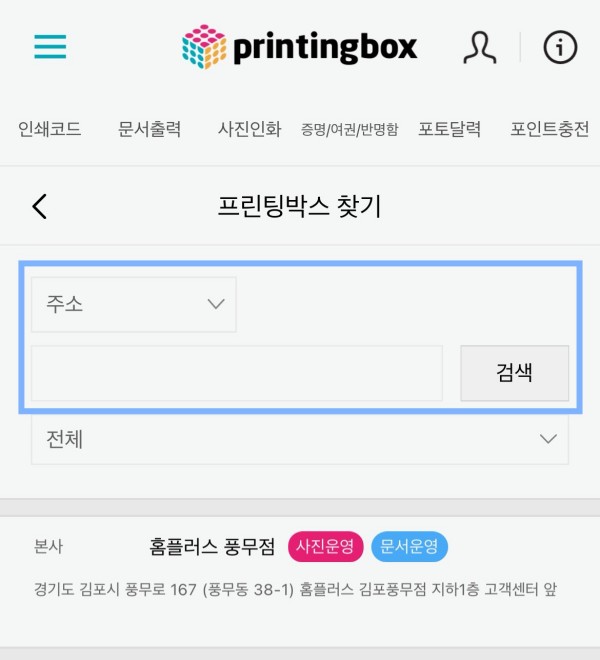The image size is (600, 660).
Task: Expand the 주소 search type dropdown
Action: (x=134, y=305)
